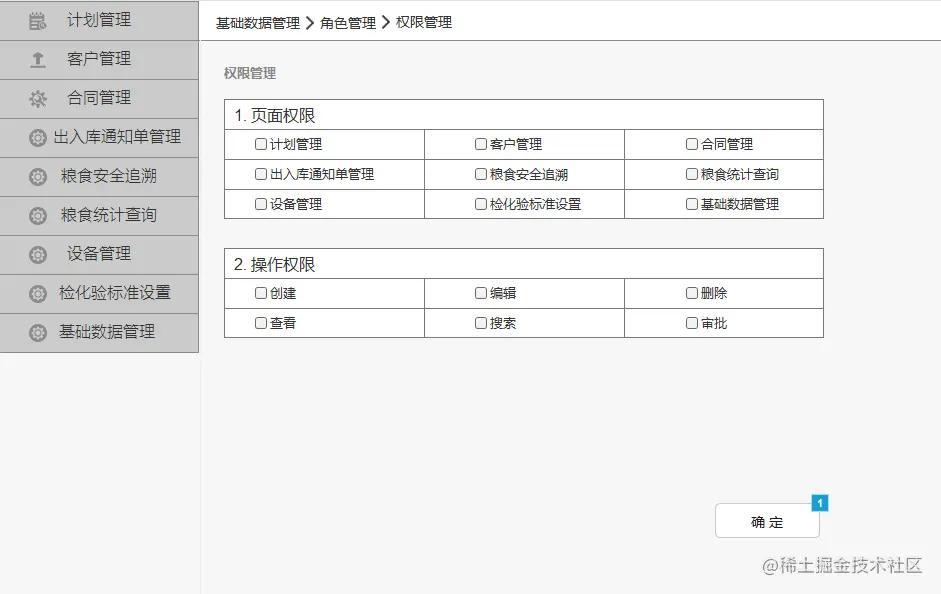Image resolution: width=941 pixels, height=594 pixels.
Task: Click the calendar icon beside 计划管理
Action: [37, 21]
